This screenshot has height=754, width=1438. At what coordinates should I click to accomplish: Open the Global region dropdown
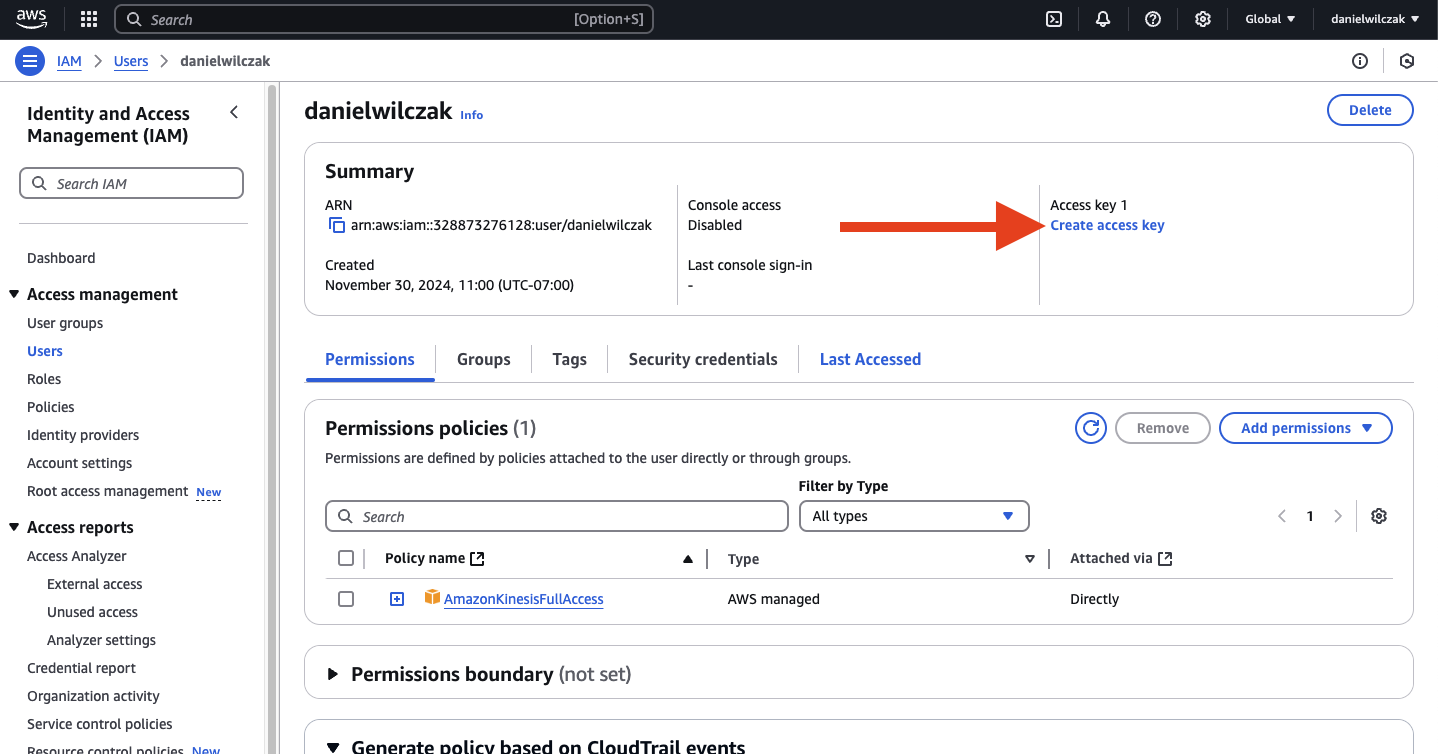click(x=1270, y=19)
